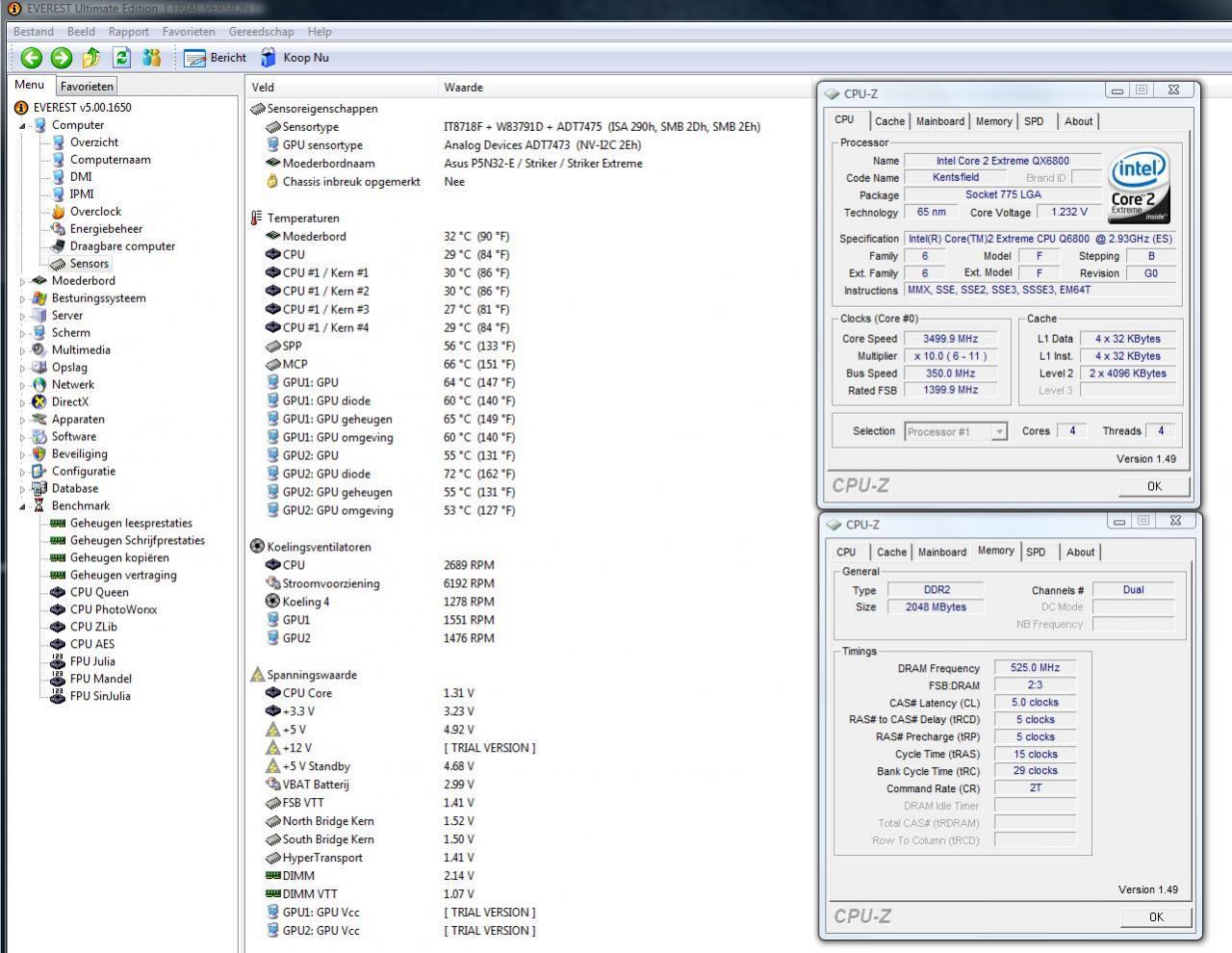Collapse the Computer tree node

click(x=22, y=125)
